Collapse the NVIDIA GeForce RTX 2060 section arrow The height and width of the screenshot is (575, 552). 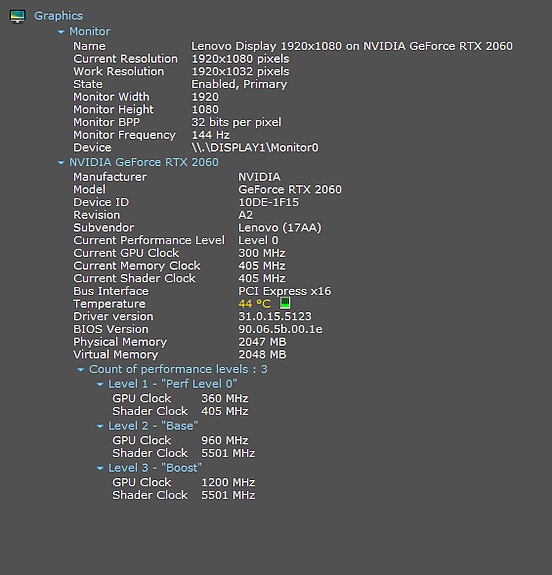61,163
